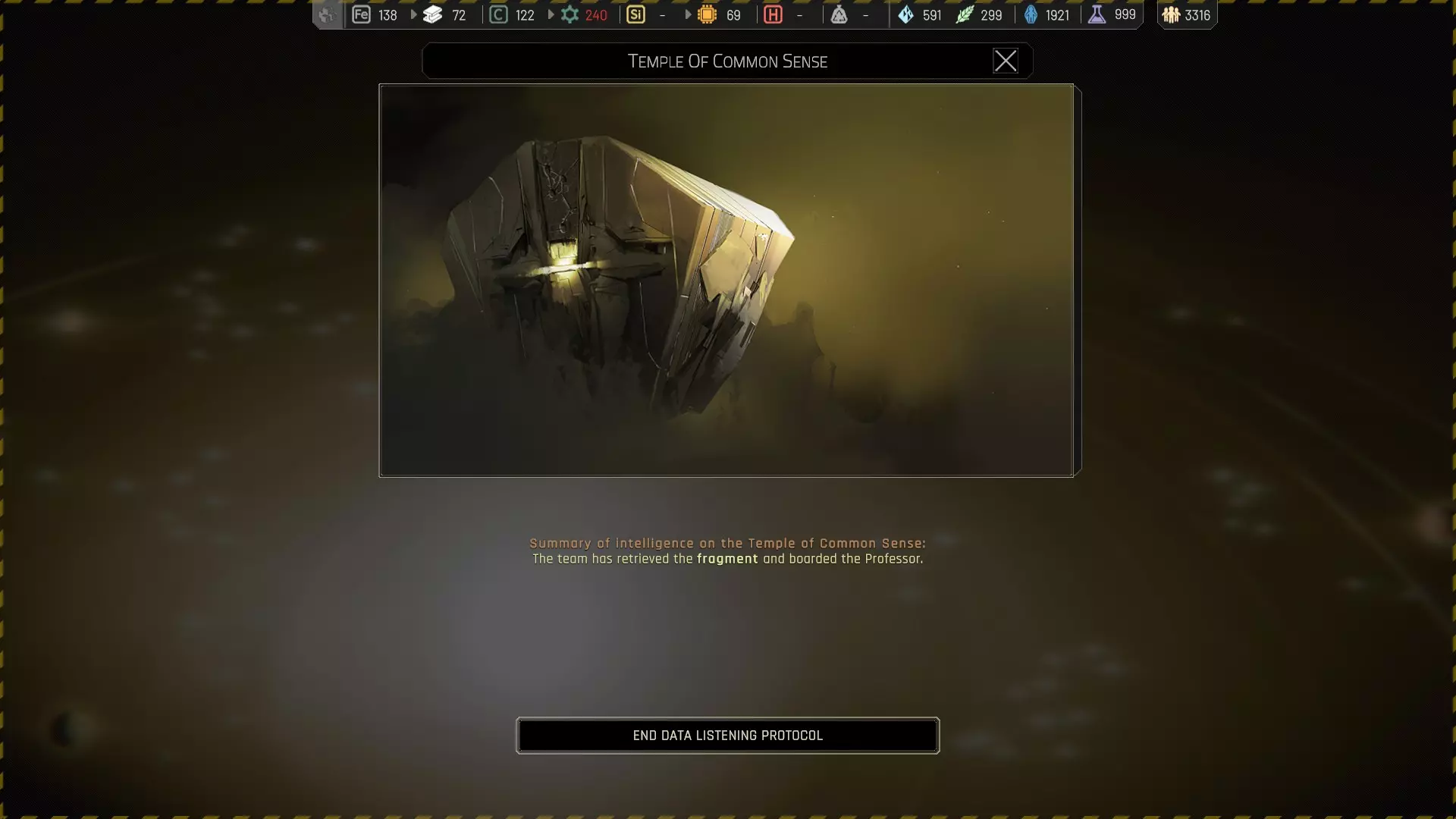Click the blue cryopod figure icon
1456x819 pixels.
(x=1031, y=14)
